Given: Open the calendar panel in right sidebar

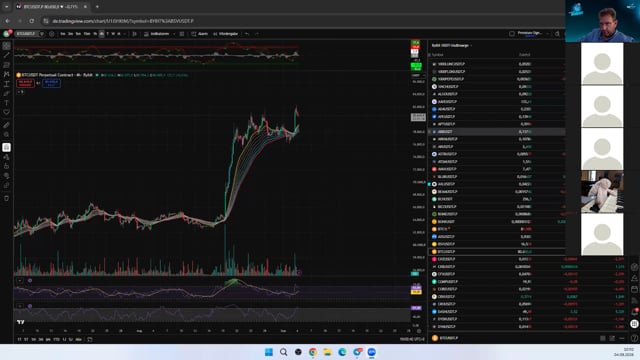Looking at the screenshot, I should (634, 289).
